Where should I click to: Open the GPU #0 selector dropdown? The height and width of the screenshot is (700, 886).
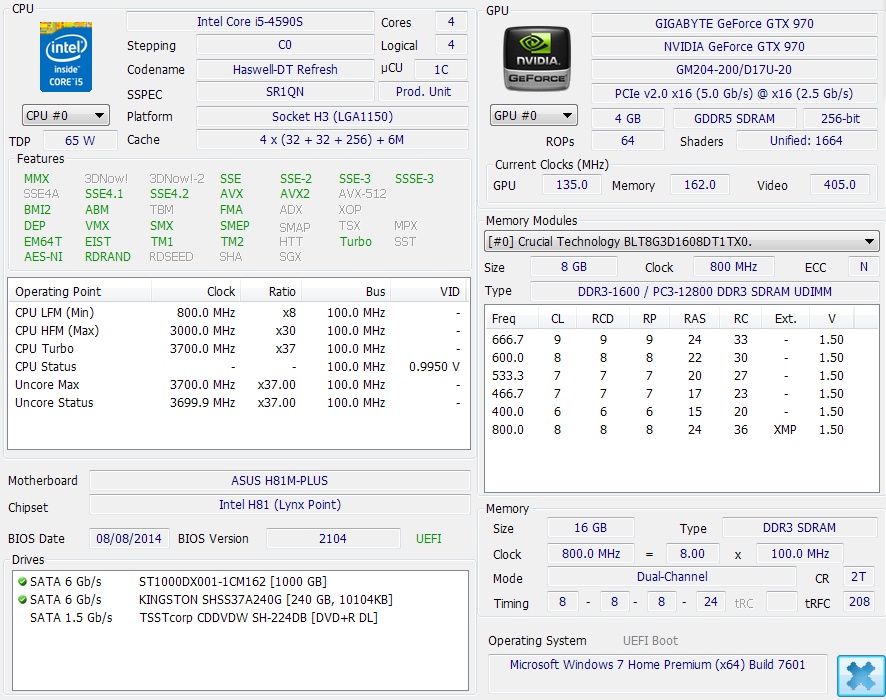533,116
